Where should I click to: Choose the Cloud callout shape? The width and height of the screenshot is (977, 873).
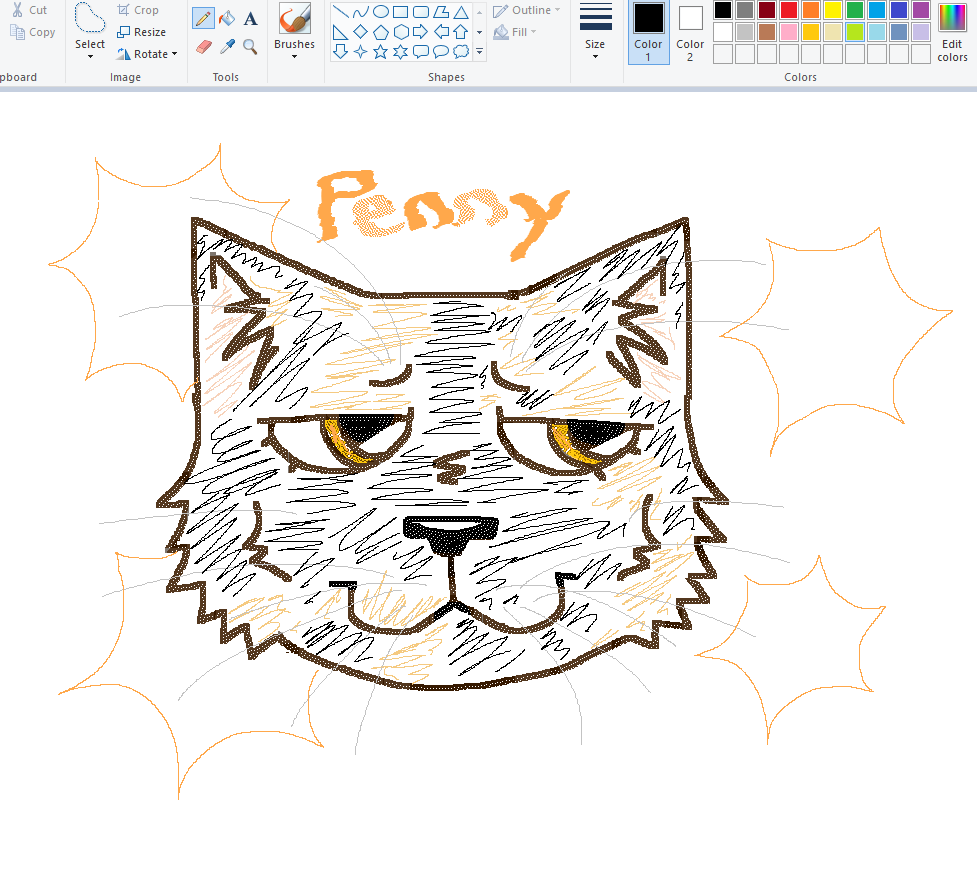[461, 52]
